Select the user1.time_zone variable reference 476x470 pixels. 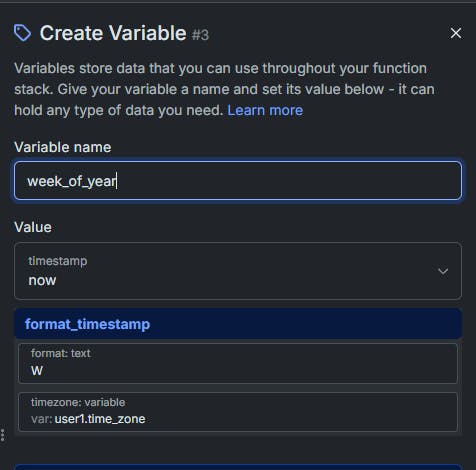coord(100,419)
